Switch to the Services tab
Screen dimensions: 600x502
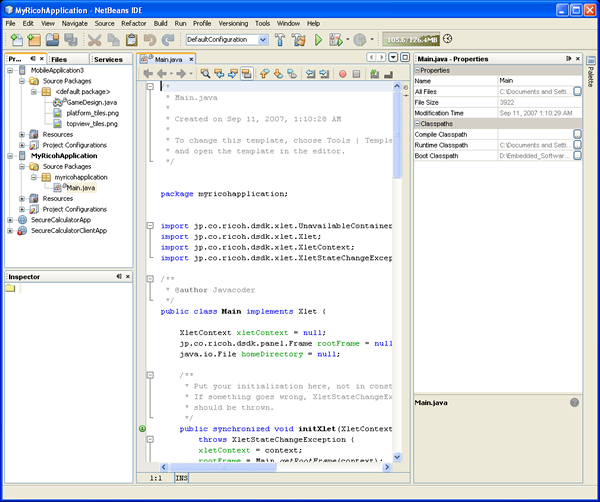(108, 59)
